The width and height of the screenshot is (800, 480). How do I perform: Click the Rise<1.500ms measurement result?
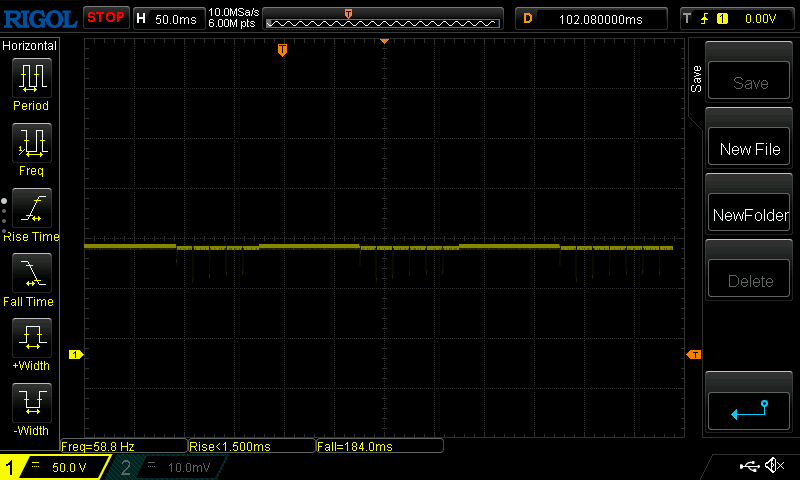pyautogui.click(x=252, y=446)
